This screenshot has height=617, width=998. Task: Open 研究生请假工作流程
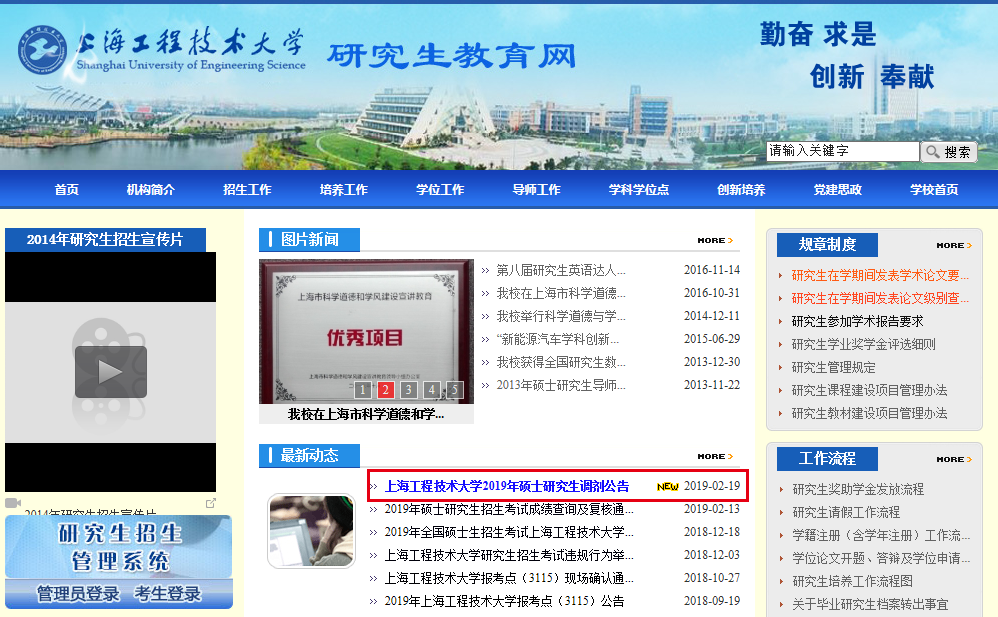[846, 512]
